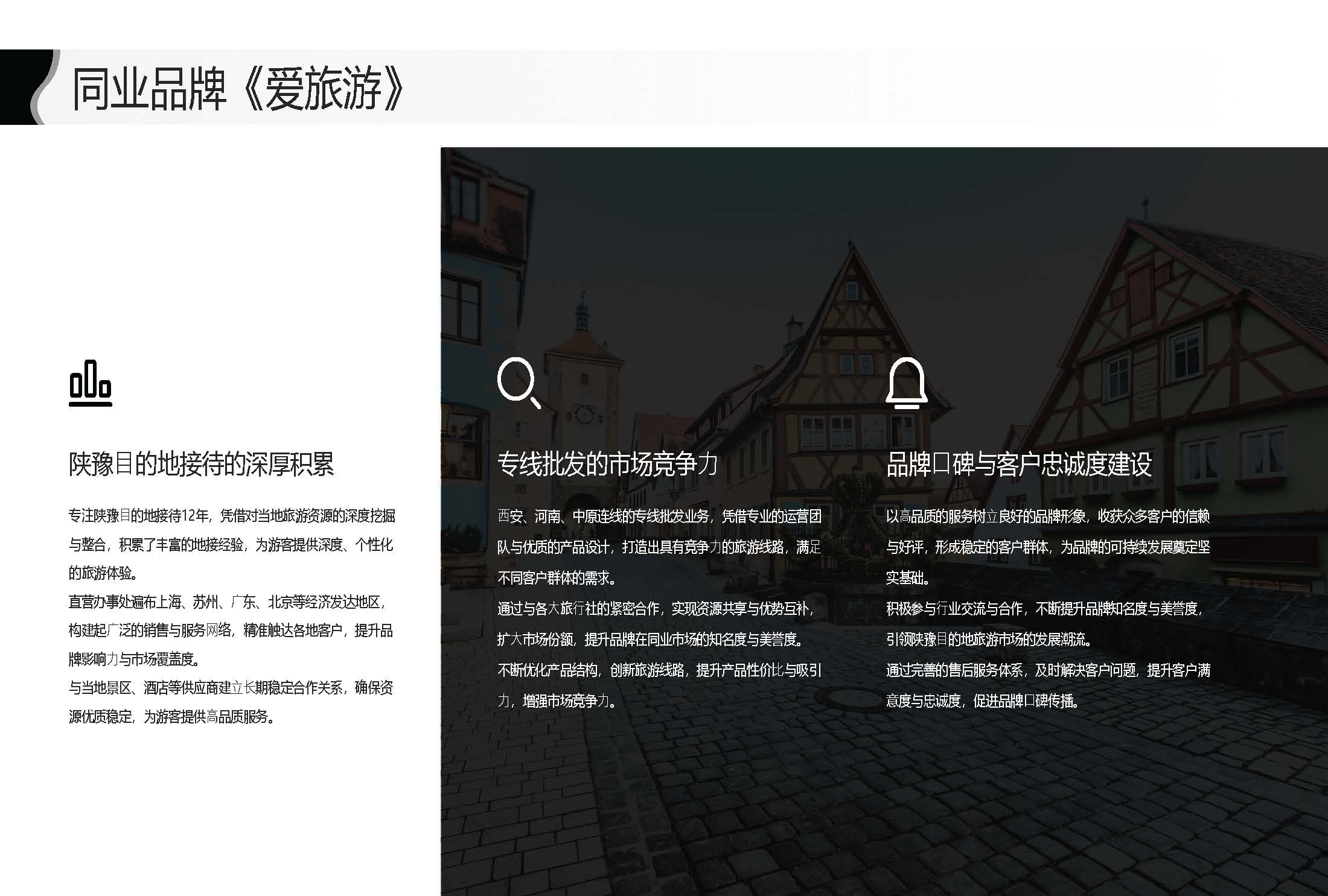Click the magnifying glass search icon

[519, 383]
